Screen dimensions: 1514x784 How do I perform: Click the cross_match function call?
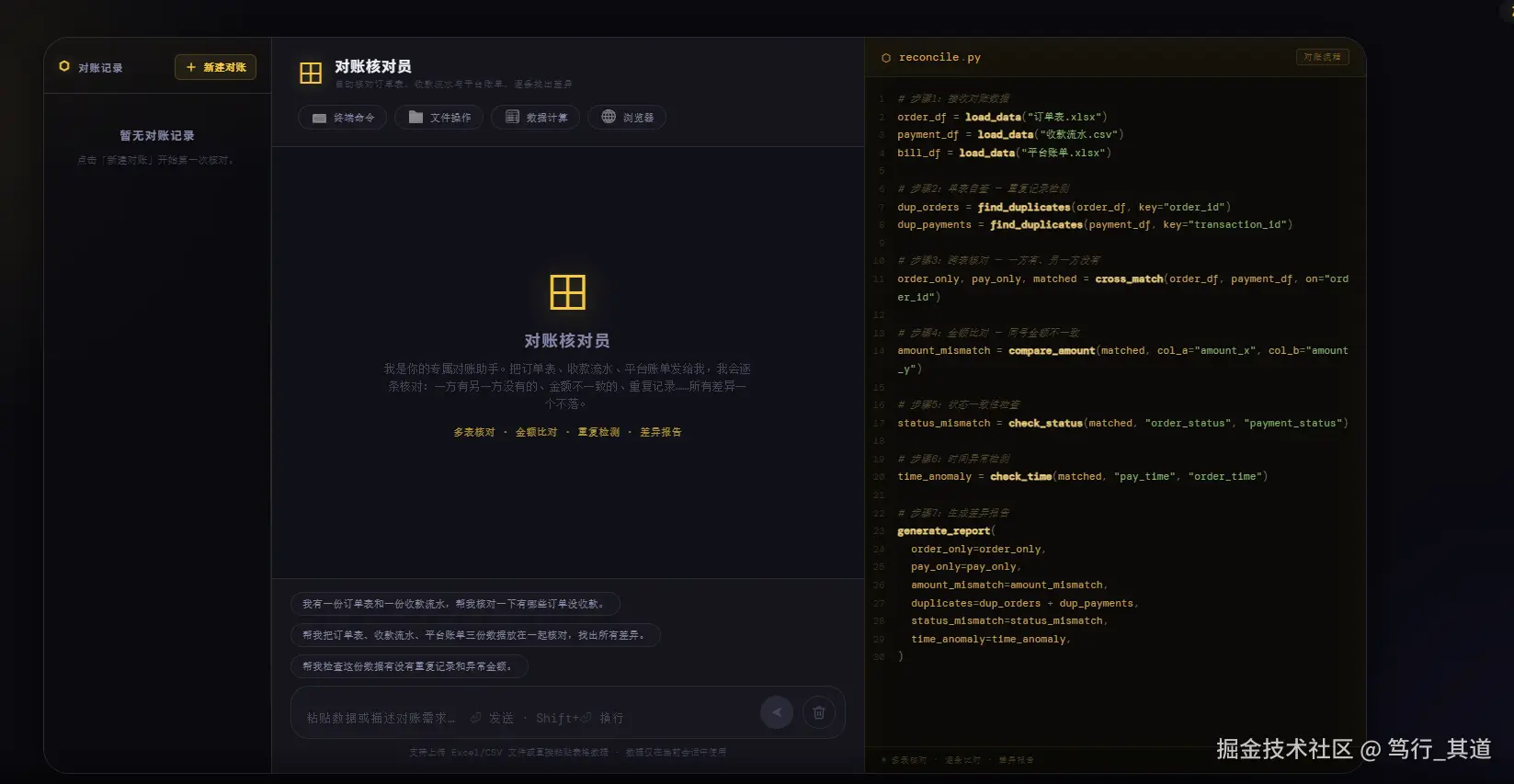click(x=1129, y=278)
